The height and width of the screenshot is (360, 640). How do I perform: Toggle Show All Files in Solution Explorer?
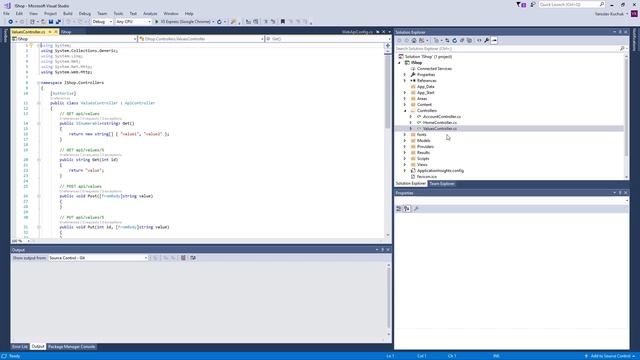(x=469, y=40)
